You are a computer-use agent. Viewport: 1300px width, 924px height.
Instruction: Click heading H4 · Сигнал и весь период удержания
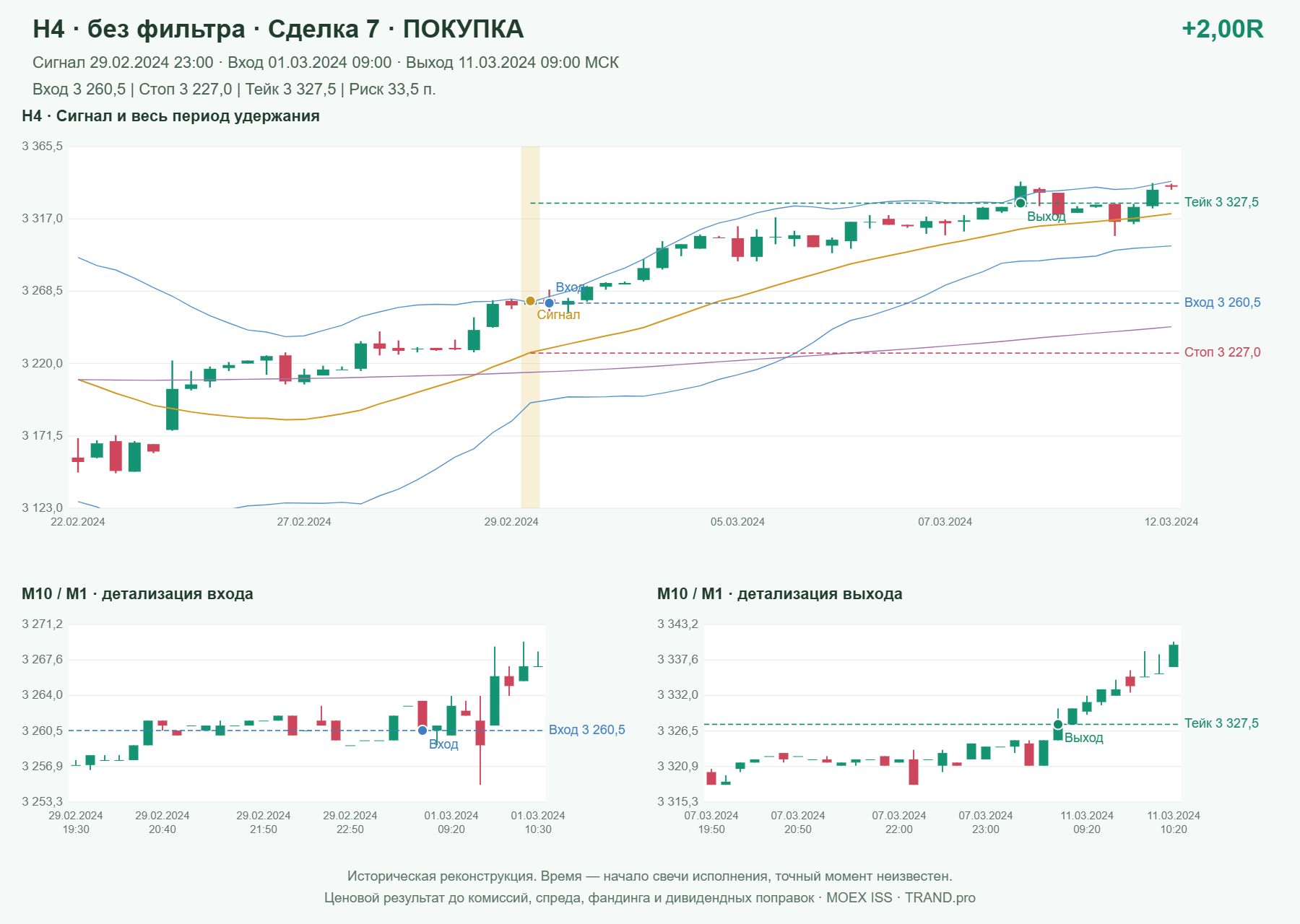(x=170, y=116)
